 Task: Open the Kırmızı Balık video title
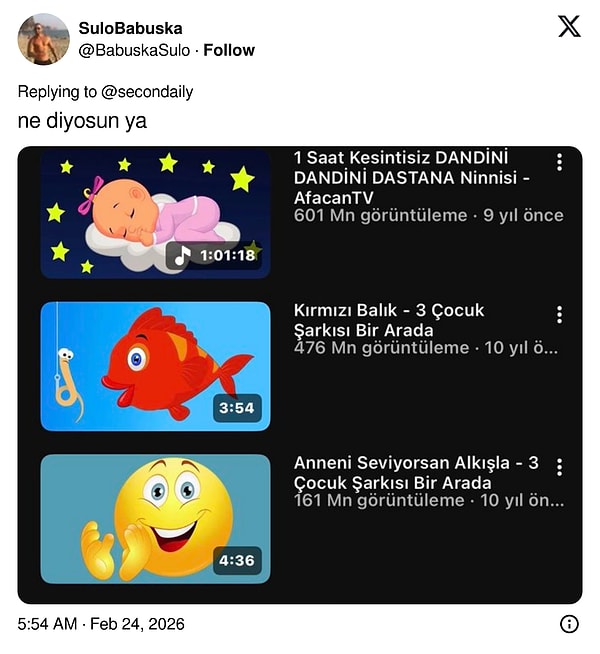388,320
